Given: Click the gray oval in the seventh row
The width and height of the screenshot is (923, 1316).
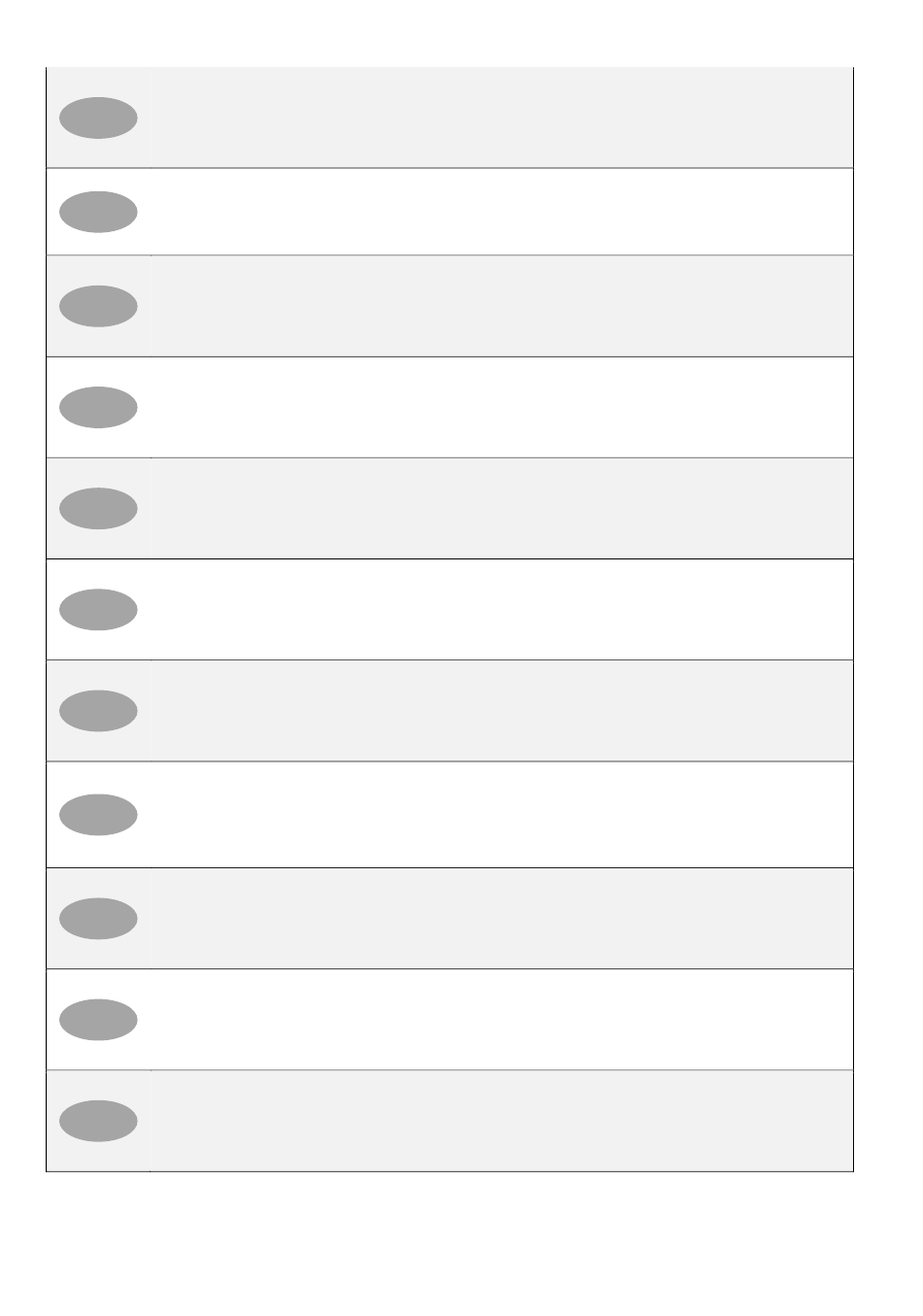Looking at the screenshot, I should click(x=98, y=711).
